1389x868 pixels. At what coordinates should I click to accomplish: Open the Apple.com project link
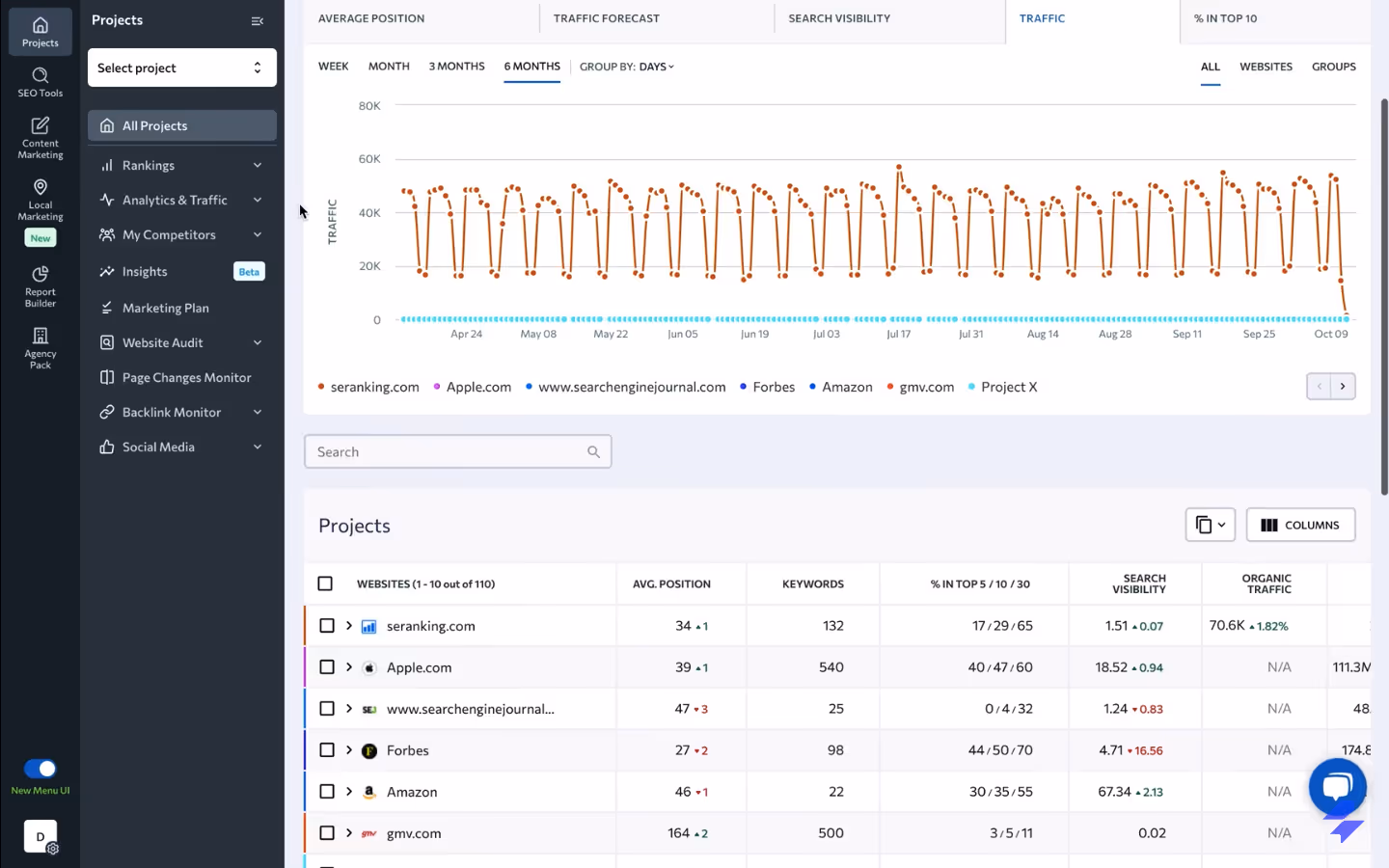(x=419, y=667)
